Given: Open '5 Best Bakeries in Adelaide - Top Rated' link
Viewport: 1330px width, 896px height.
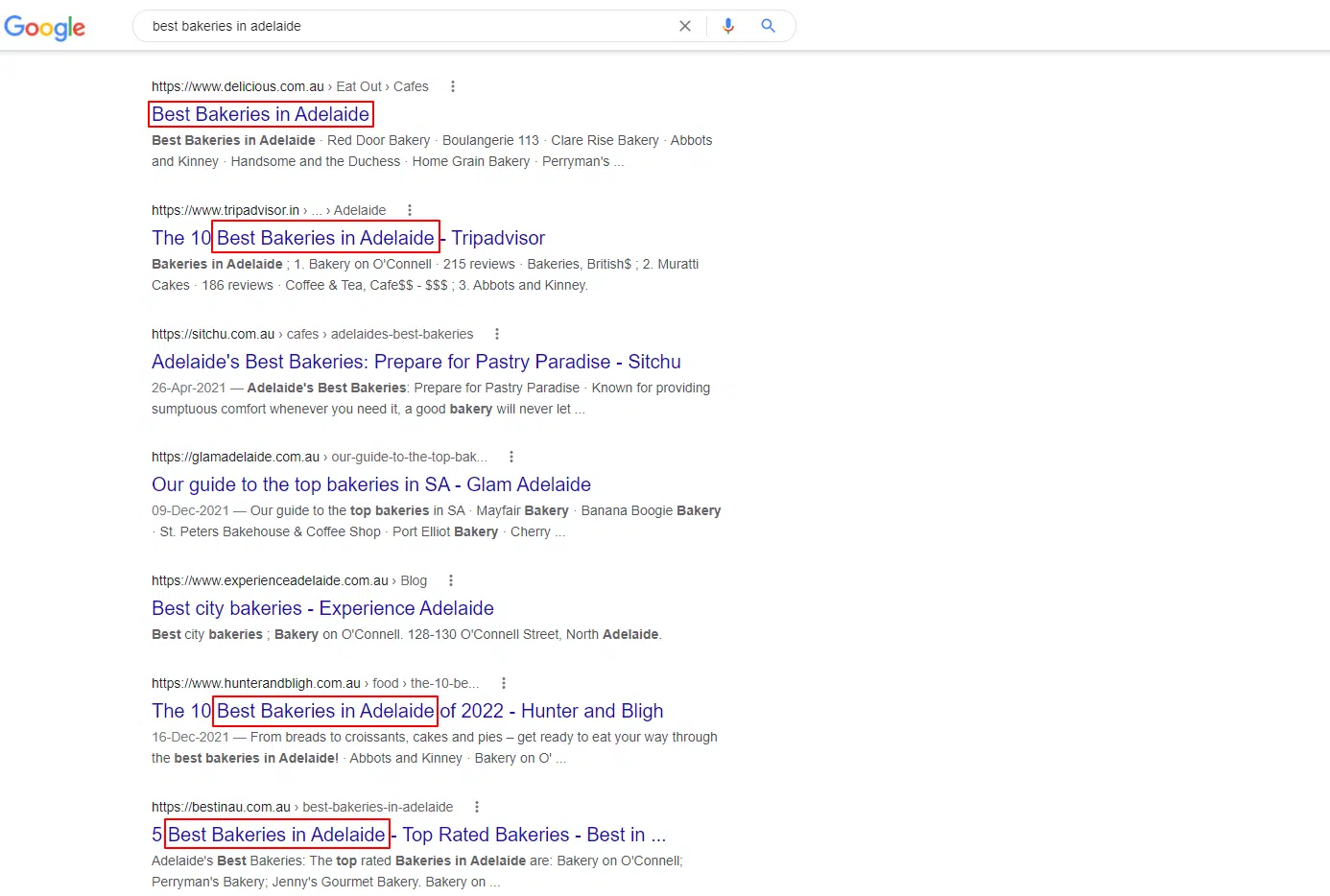Looking at the screenshot, I should pos(409,835).
